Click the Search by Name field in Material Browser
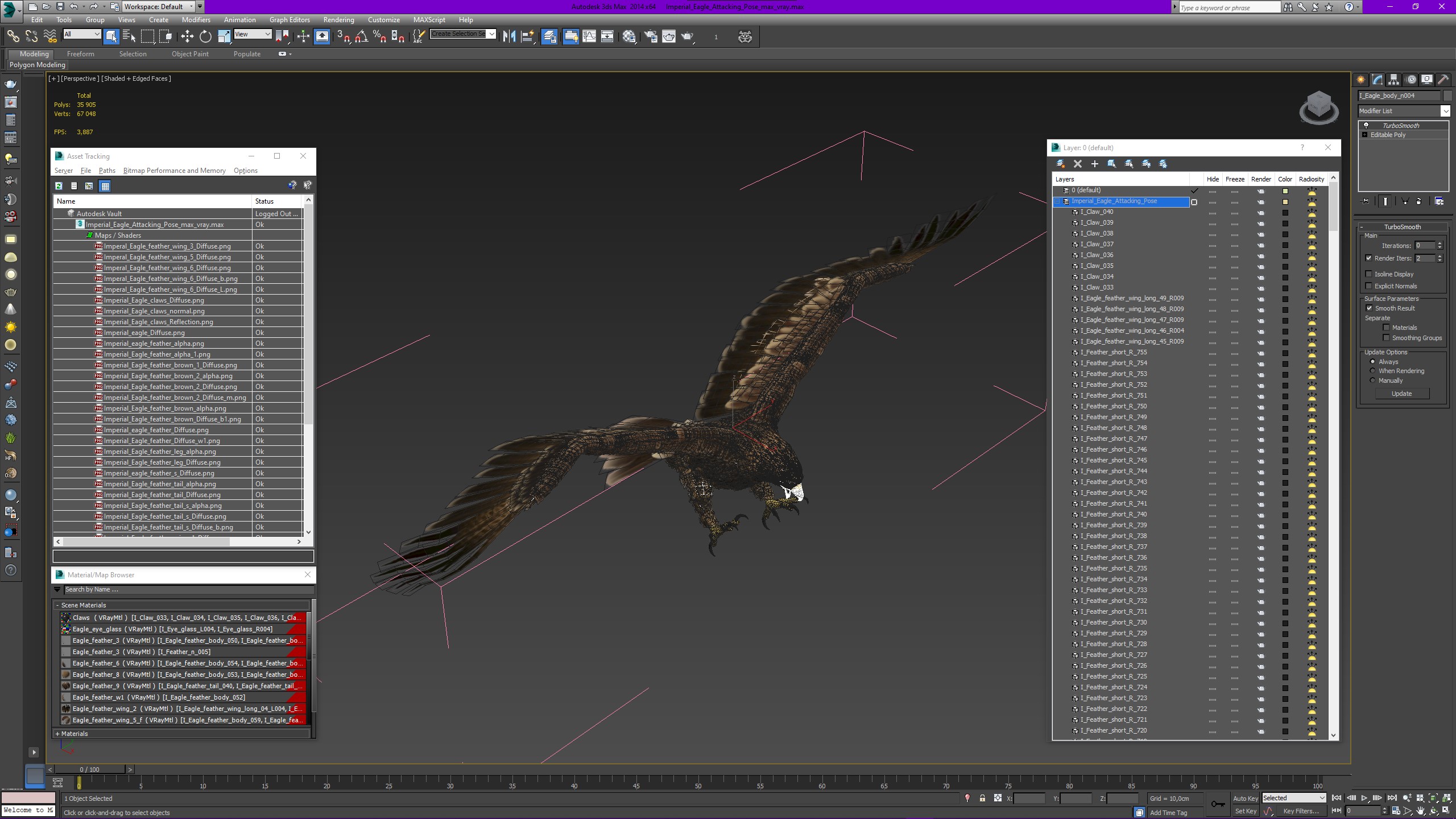Screen dimensions: 1456x819 click(188, 590)
